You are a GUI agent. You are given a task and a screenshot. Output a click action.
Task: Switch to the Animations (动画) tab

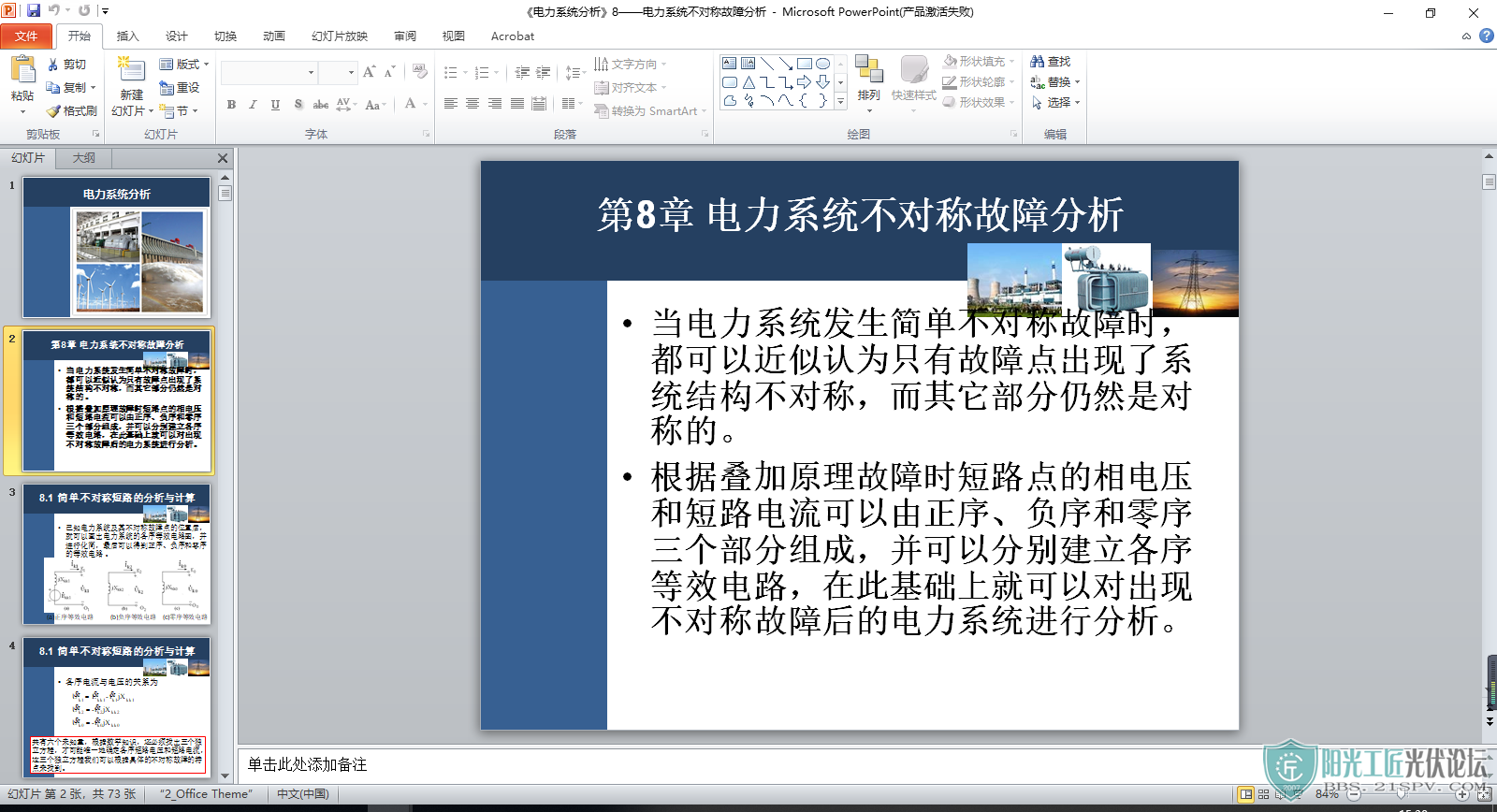(274, 36)
